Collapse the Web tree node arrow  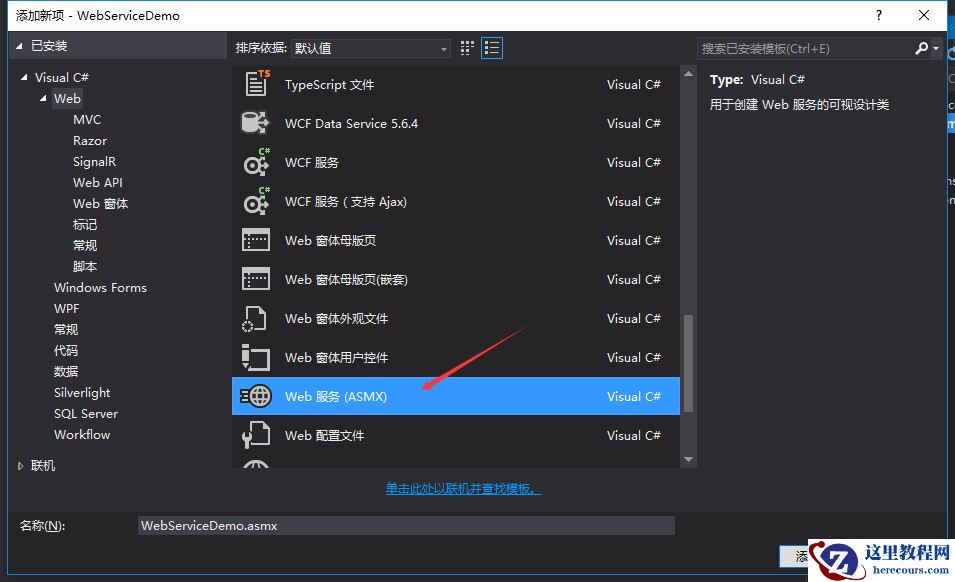[43, 99]
